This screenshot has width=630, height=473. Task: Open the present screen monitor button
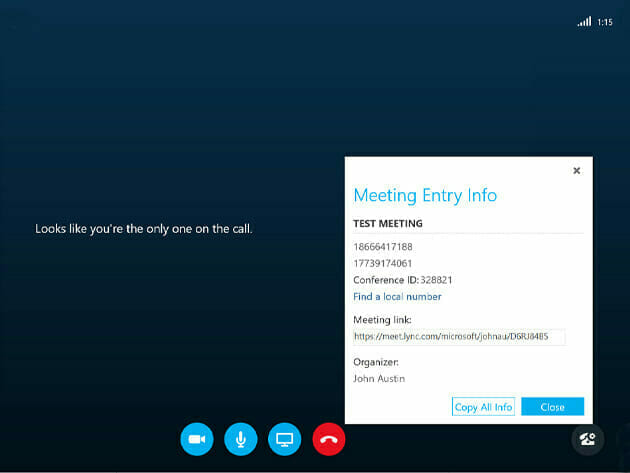(284, 439)
